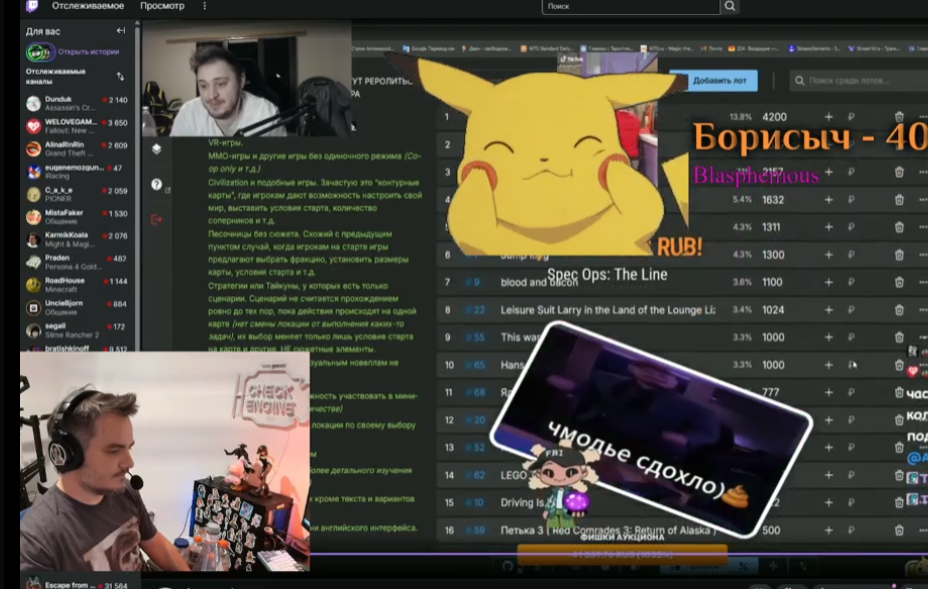The image size is (928, 589).
Task: Delete blood and bacon lot via trash
Action: click(x=899, y=282)
